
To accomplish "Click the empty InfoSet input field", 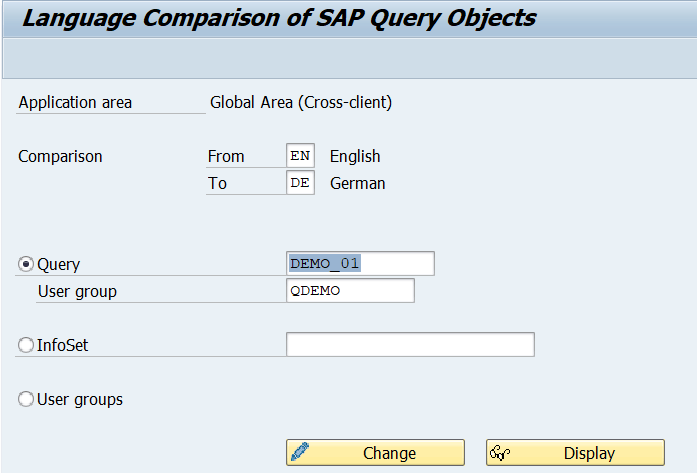I will click(410, 344).
